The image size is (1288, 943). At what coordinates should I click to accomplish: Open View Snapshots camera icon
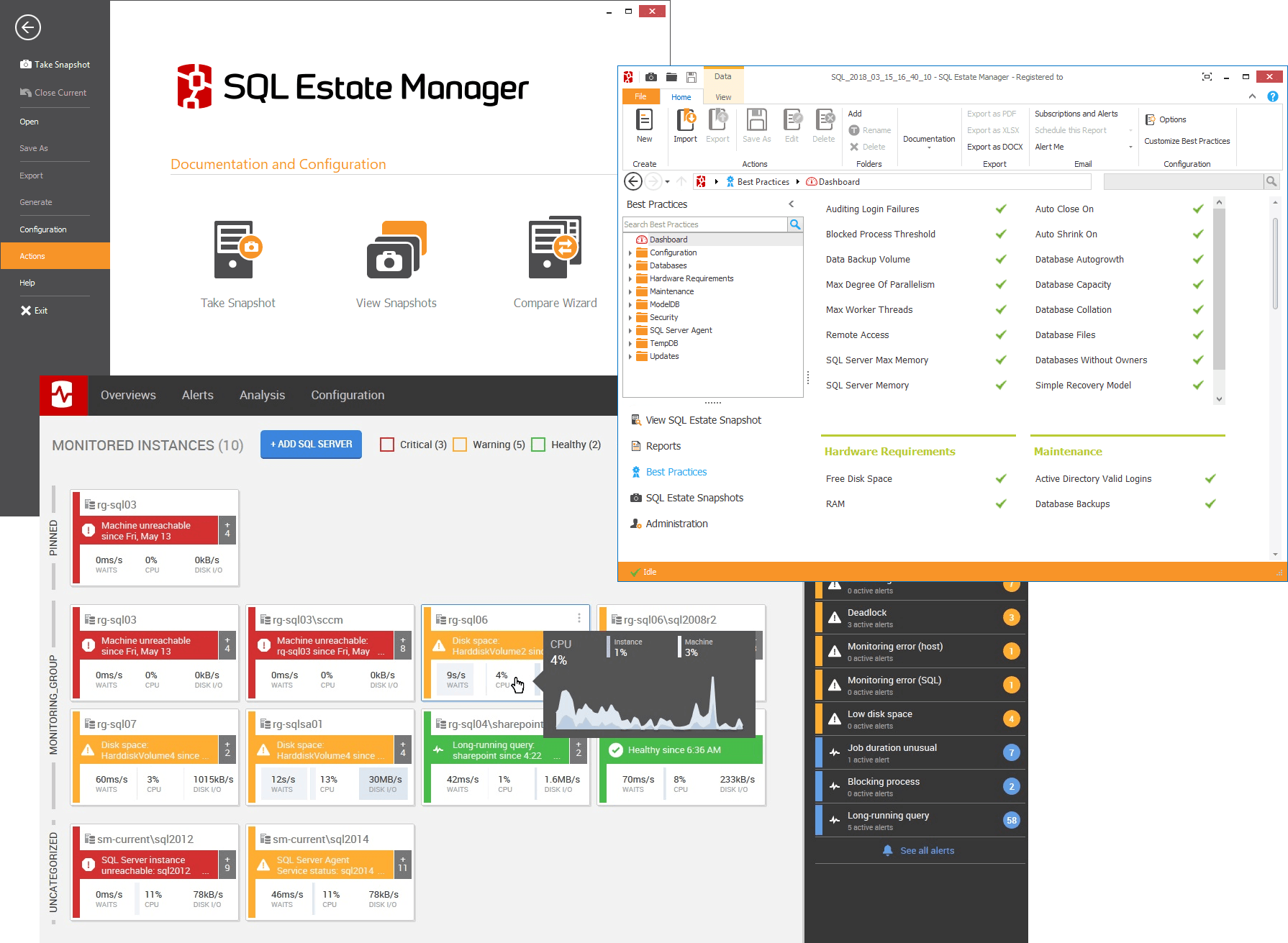[396, 250]
